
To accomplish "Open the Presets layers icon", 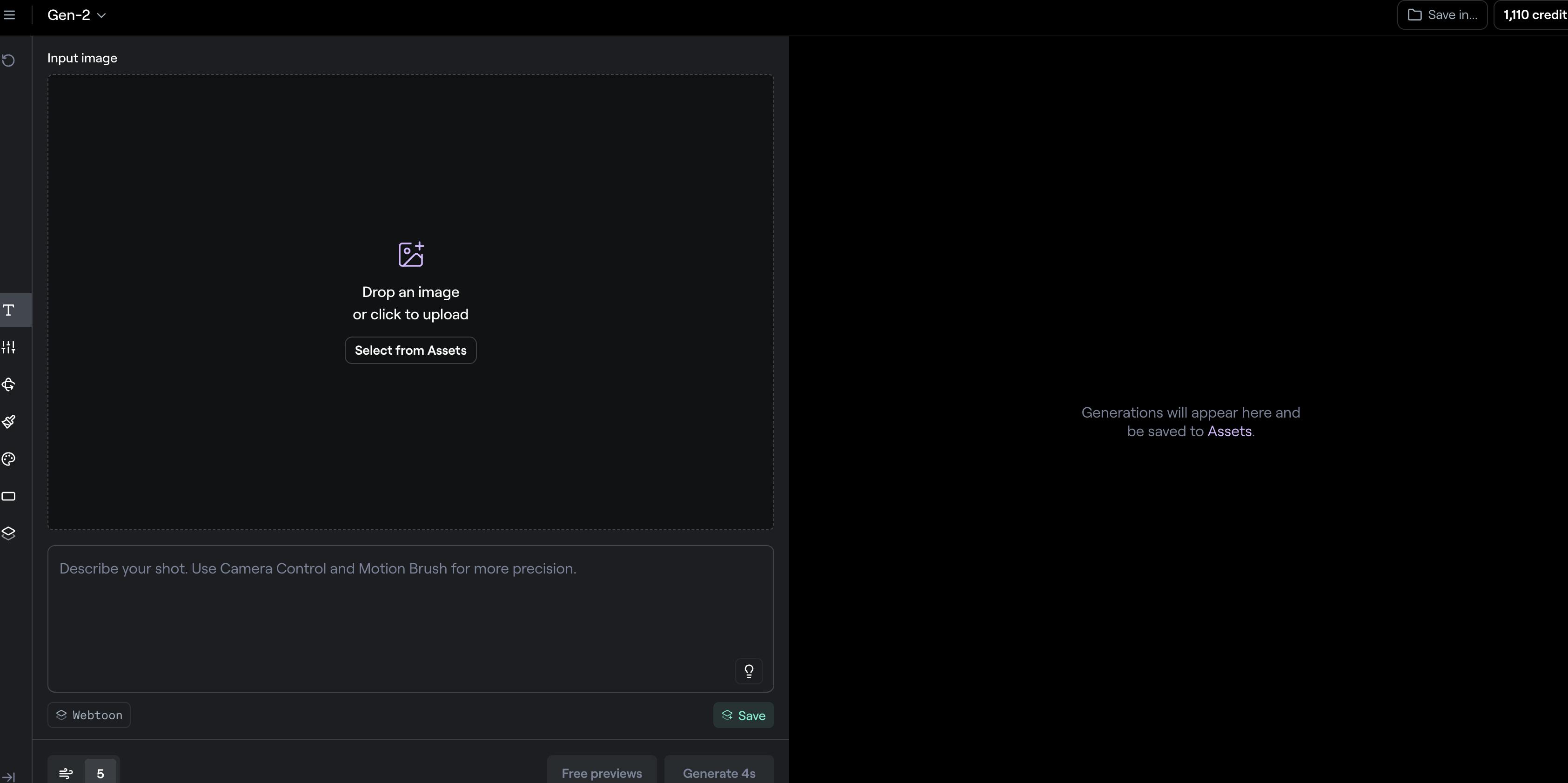I will (x=8, y=533).
